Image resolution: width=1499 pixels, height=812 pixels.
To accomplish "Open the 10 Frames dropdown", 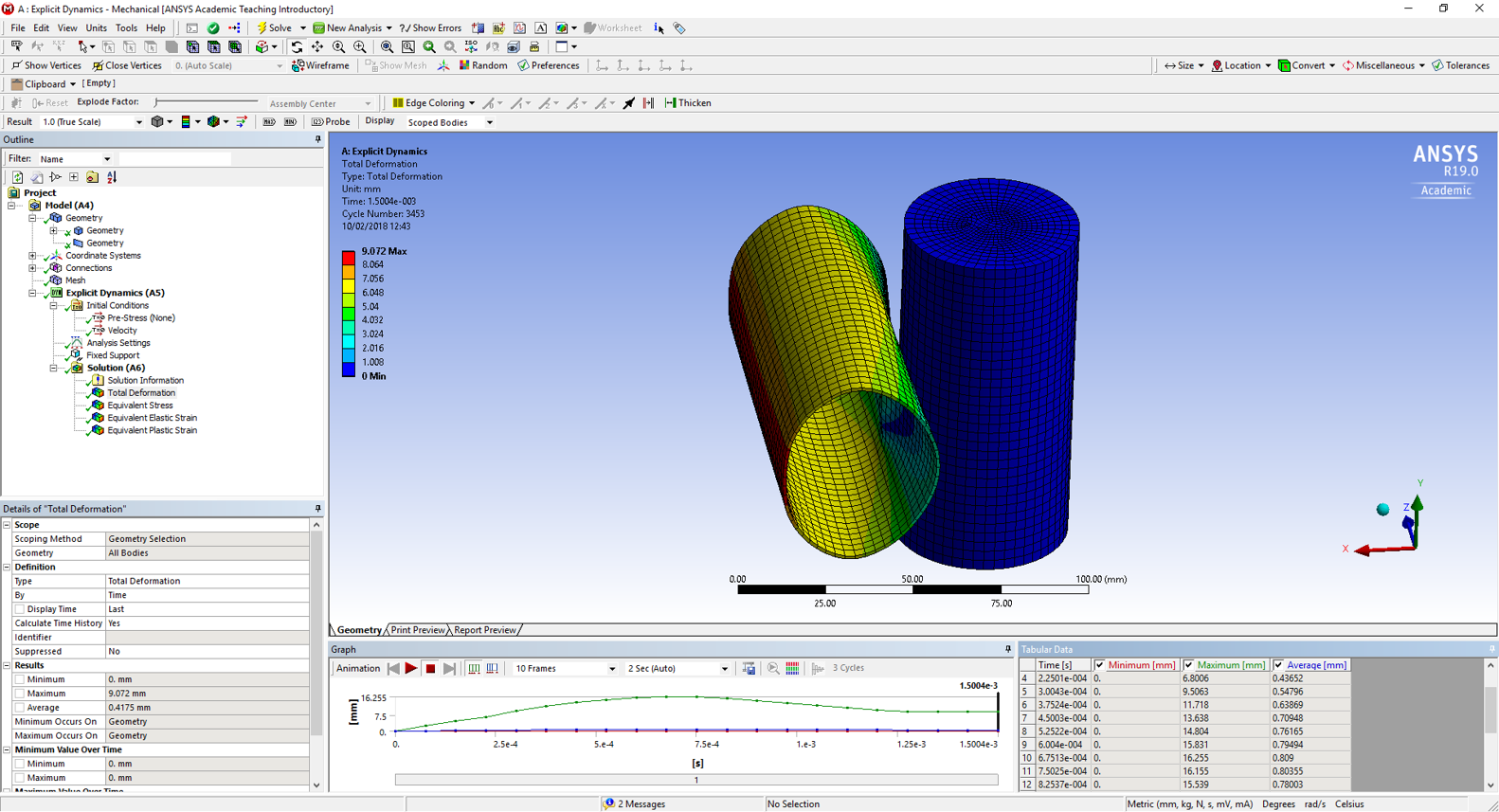I will pos(565,669).
